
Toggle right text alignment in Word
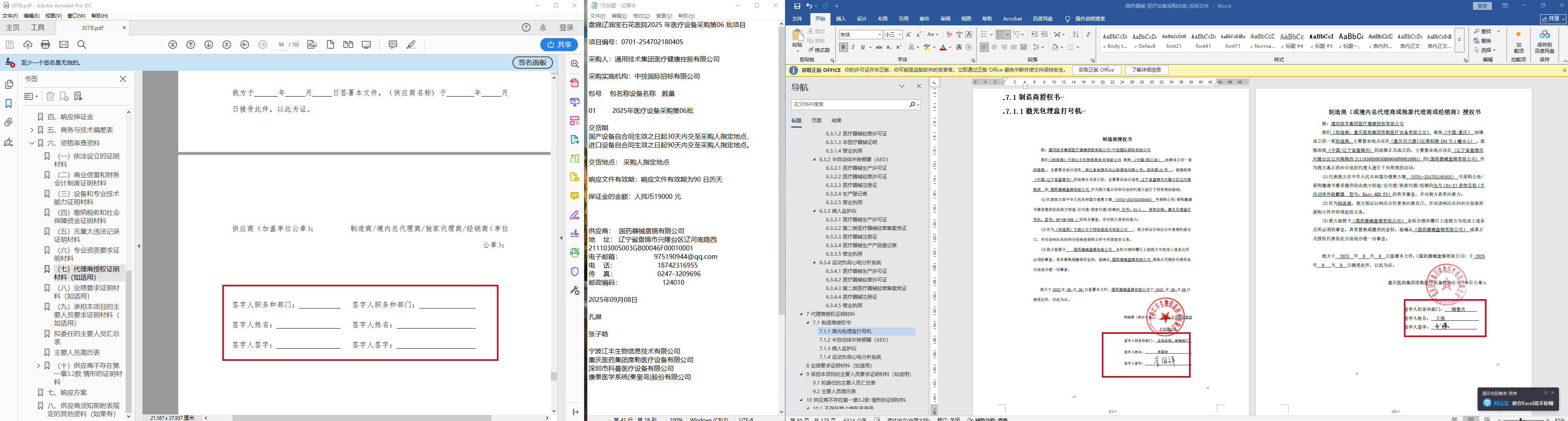[1004, 47]
